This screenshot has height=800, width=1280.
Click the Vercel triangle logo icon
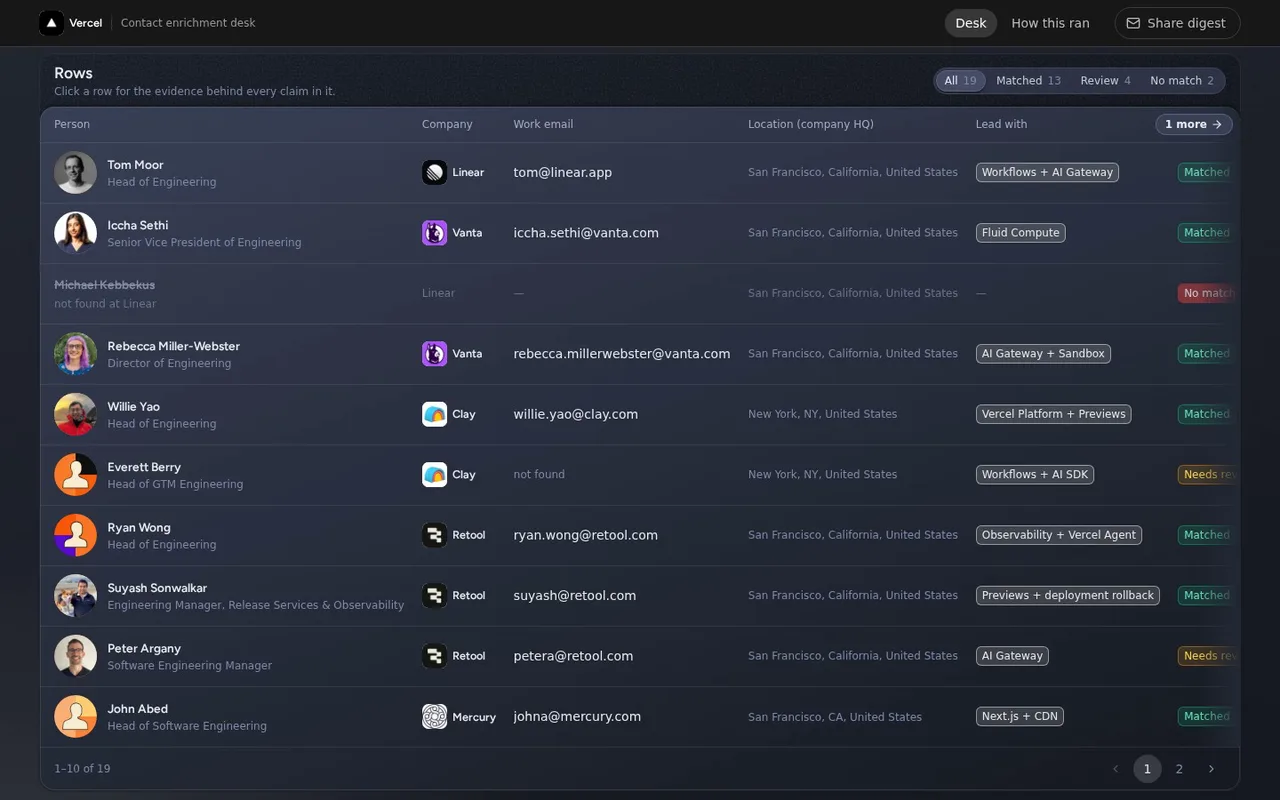[51, 23]
